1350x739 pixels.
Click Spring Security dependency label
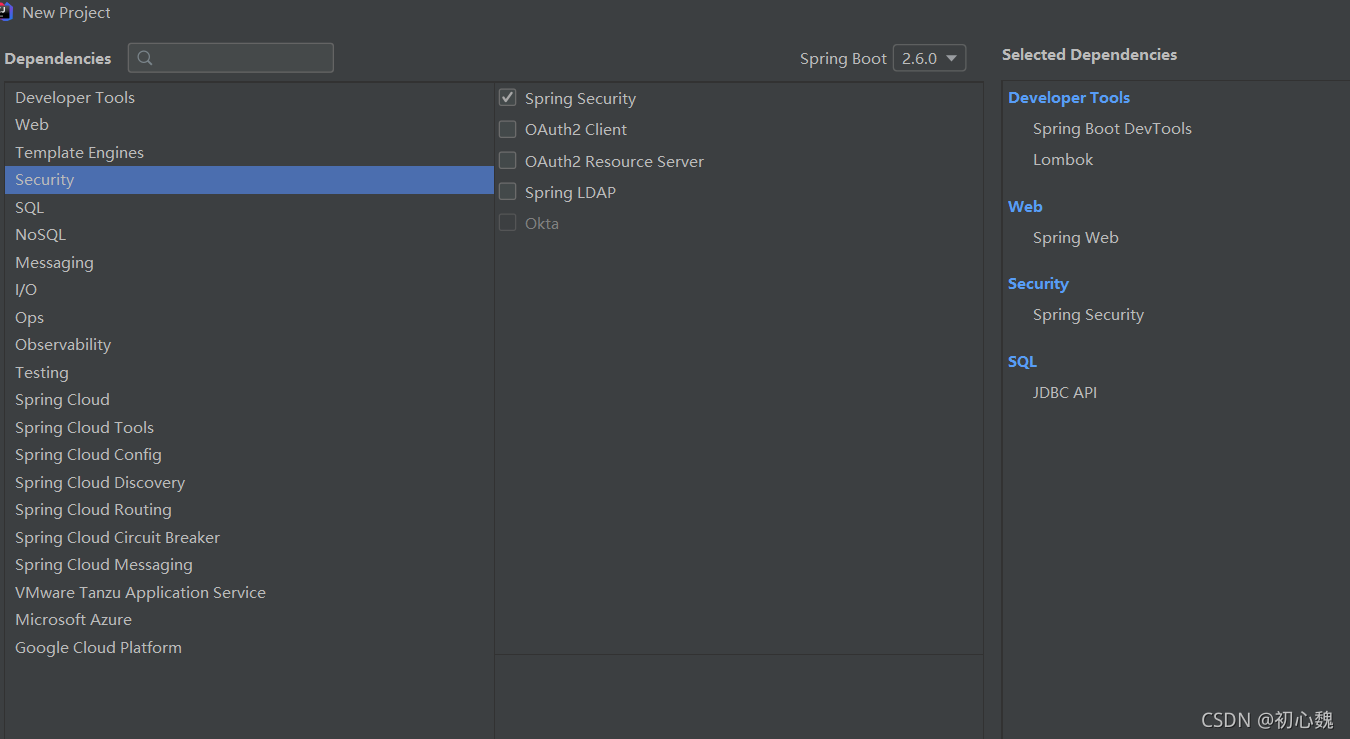(580, 98)
